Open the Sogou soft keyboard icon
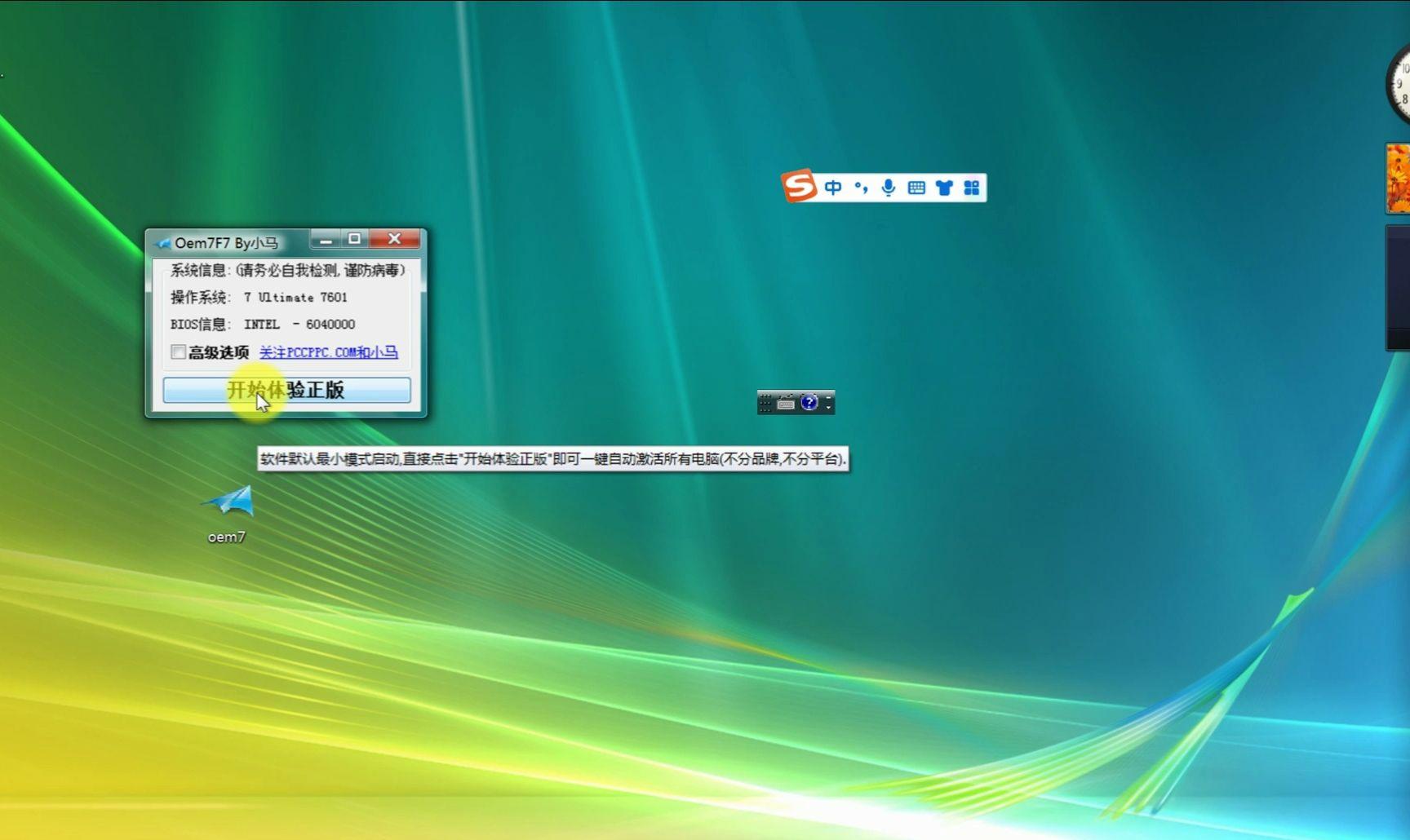This screenshot has height=840, width=1410. tap(916, 188)
